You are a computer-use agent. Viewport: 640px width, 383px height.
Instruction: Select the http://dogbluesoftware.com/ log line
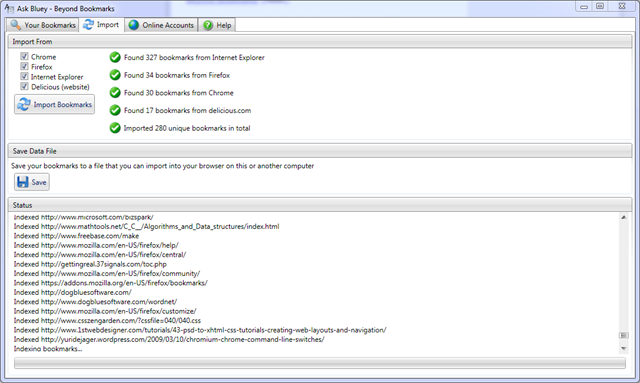pyautogui.click(x=73, y=292)
